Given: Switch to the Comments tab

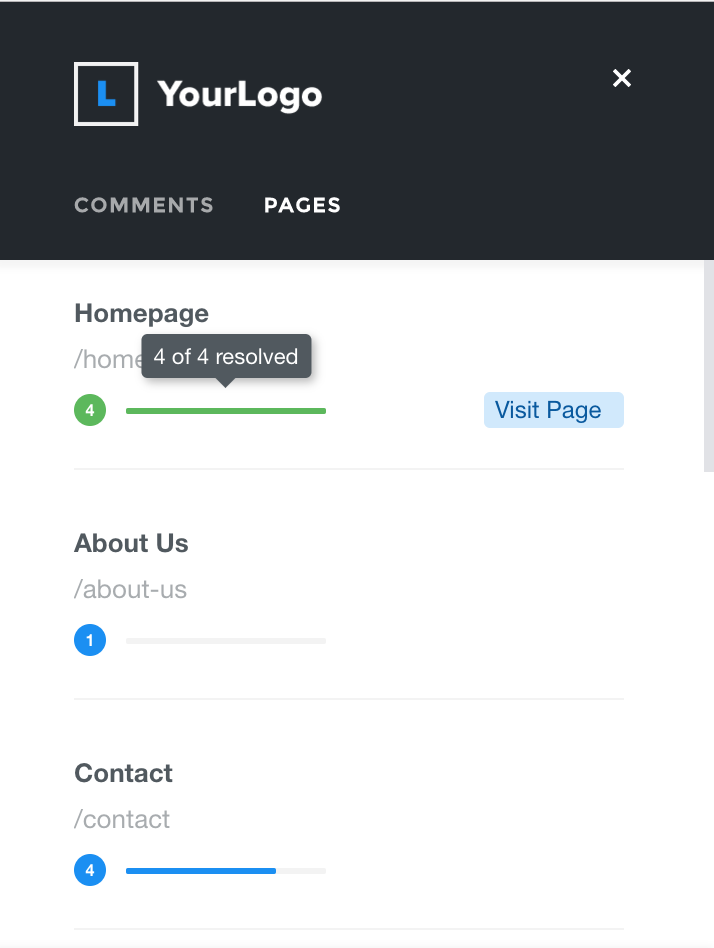Looking at the screenshot, I should click(x=144, y=205).
